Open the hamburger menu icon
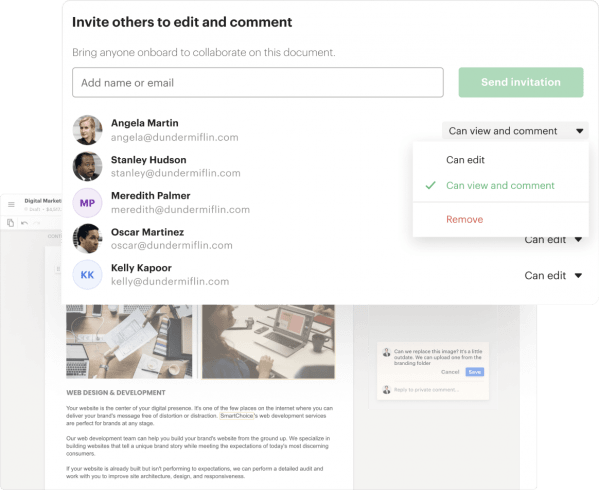This screenshot has height=490, width=599. 11,204
